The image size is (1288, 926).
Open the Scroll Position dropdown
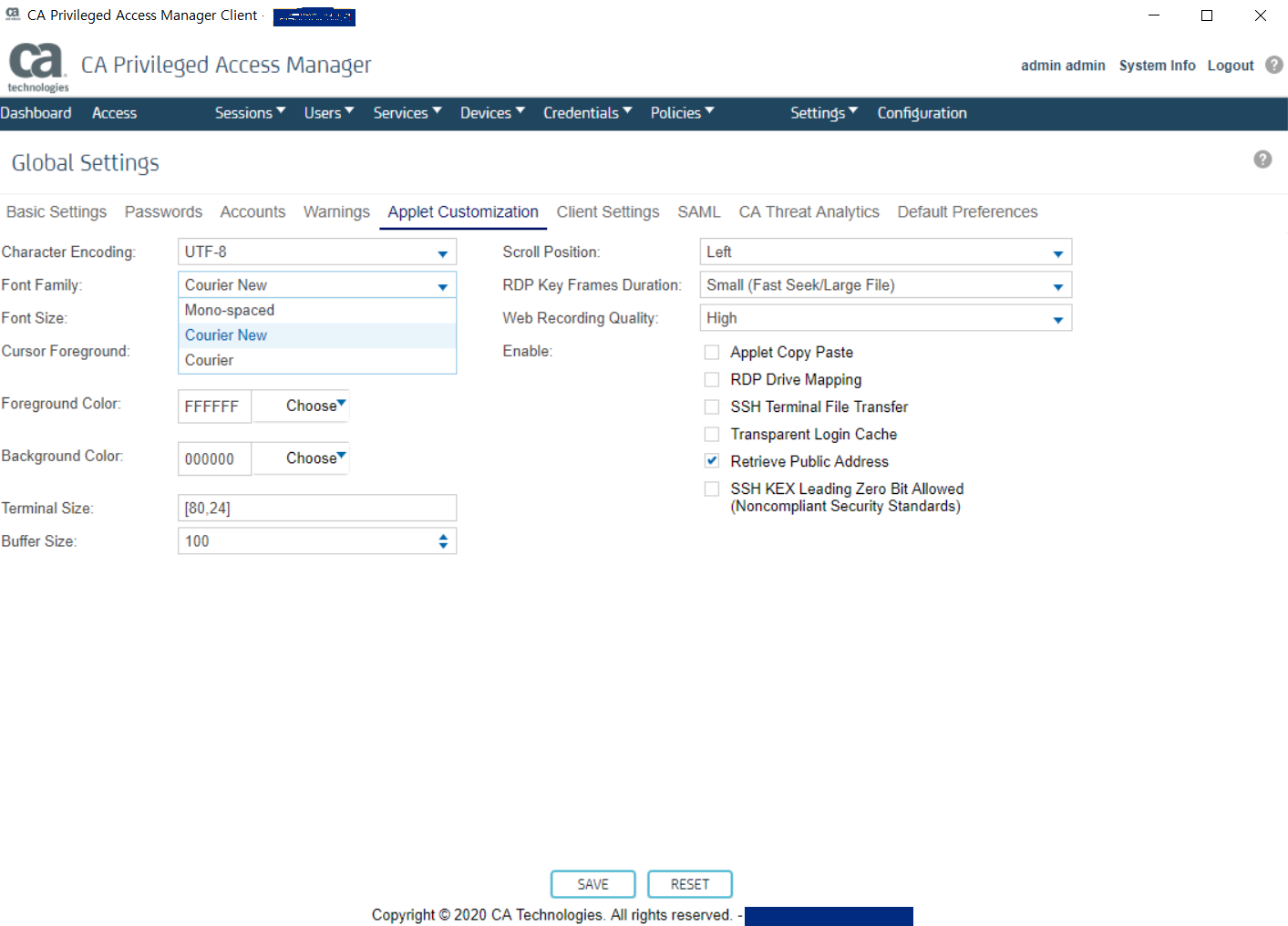pyautogui.click(x=884, y=252)
